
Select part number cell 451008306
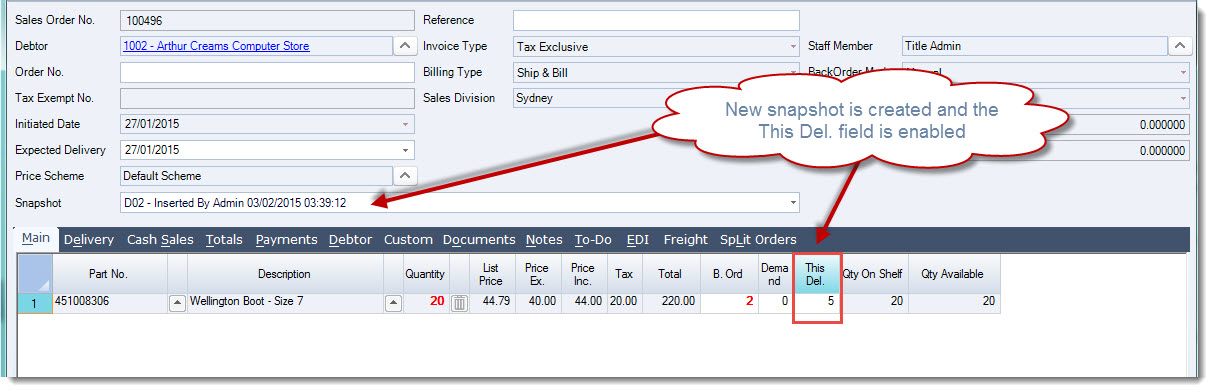[x=109, y=303]
